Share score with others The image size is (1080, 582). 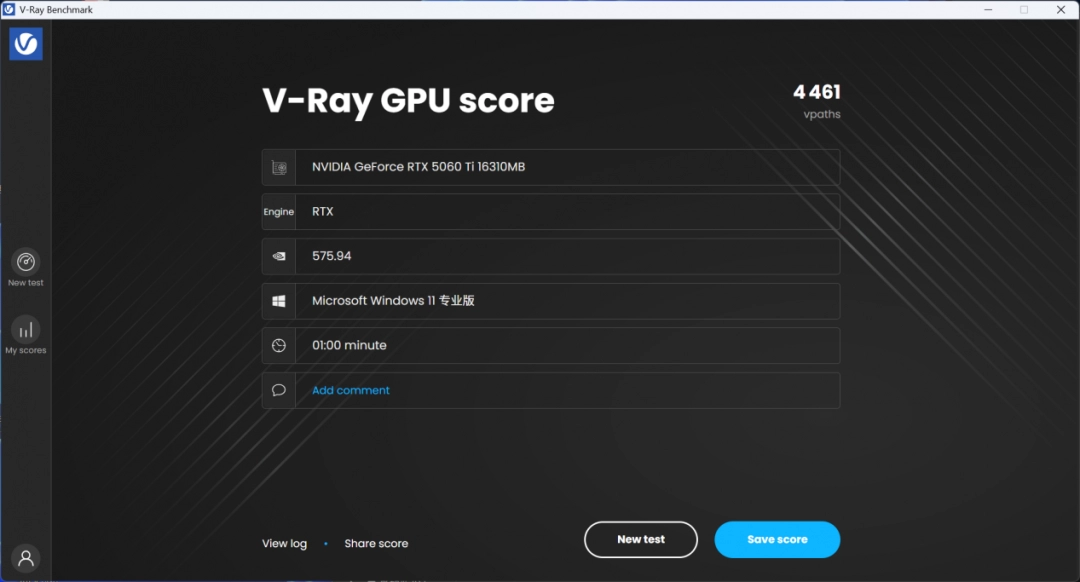coord(376,543)
